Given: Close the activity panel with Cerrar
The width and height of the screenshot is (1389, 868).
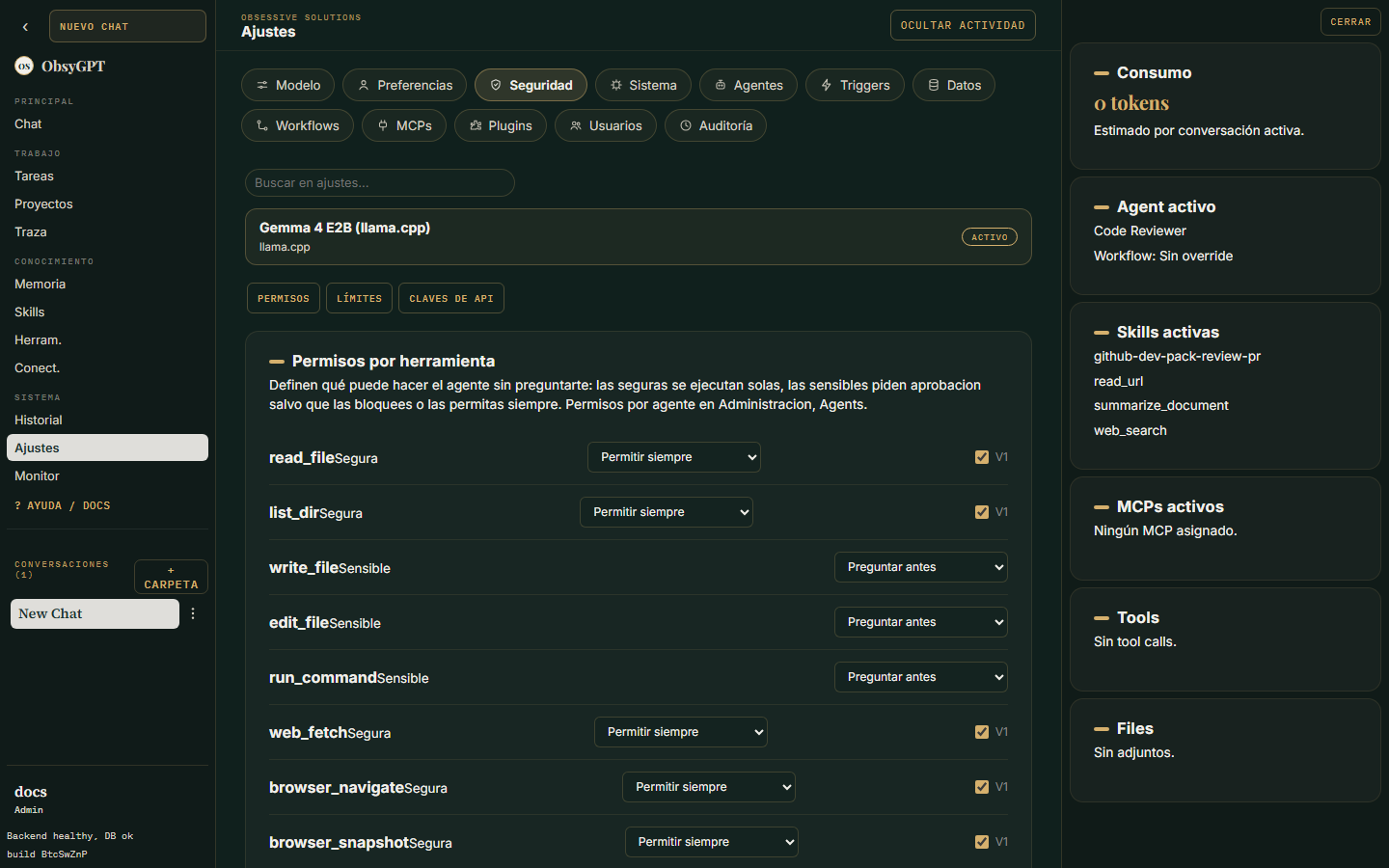Looking at the screenshot, I should point(1350,21).
